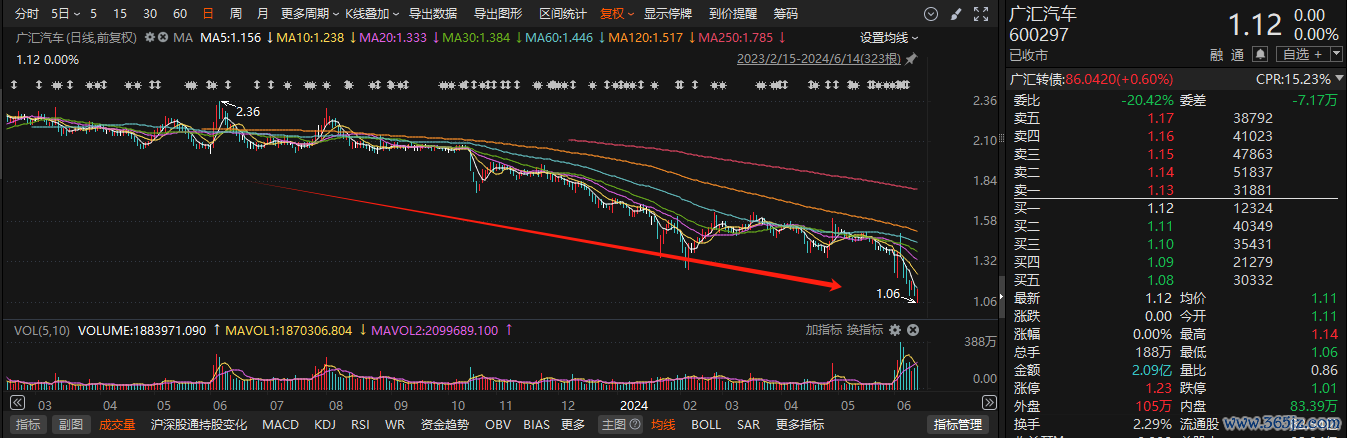Screen dimensions: 1347x438
Task: Open 更多指标 main chart list
Action: (800, 424)
